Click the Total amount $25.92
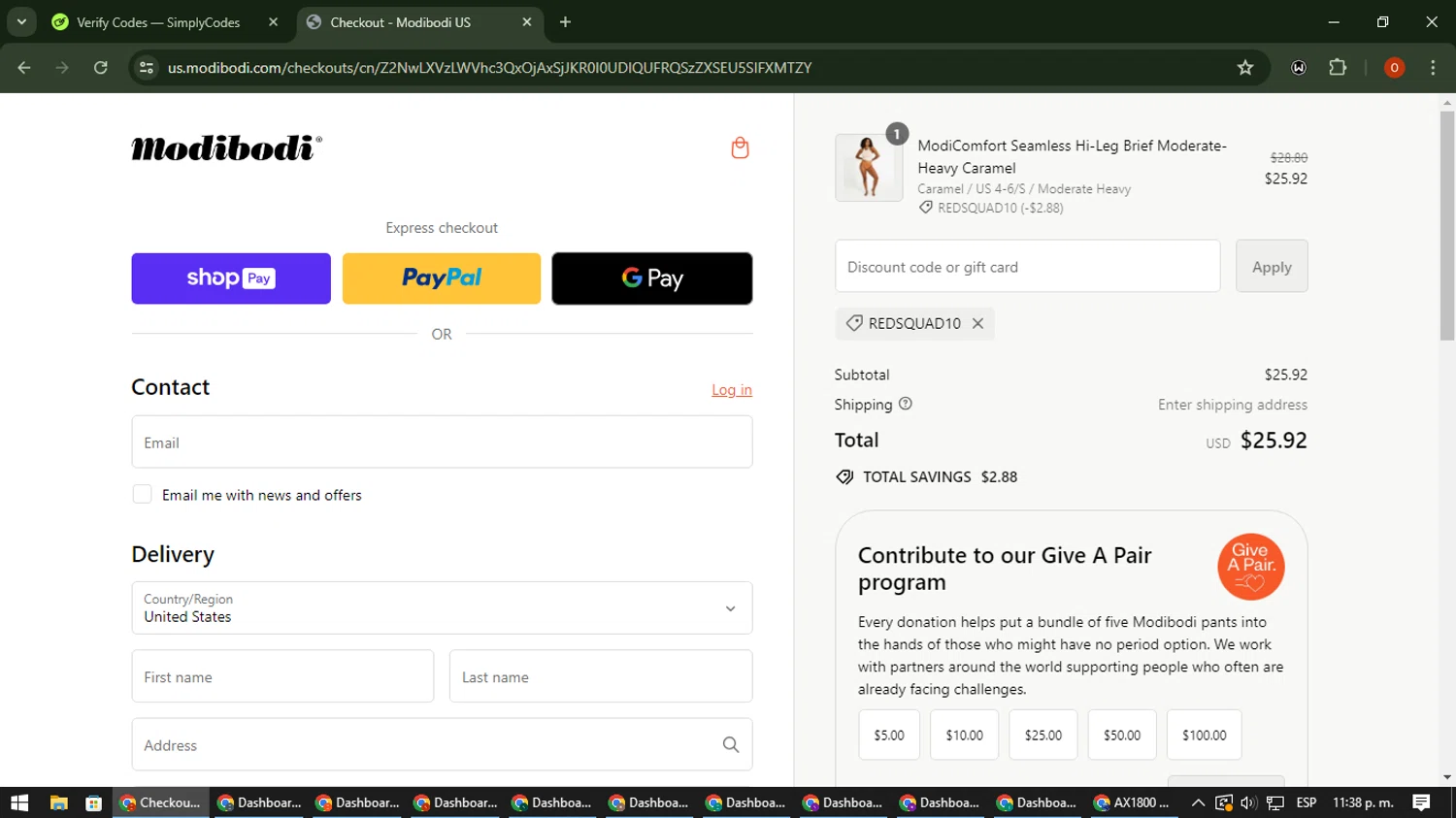Screen dimensions: 1456x818 (1274, 441)
